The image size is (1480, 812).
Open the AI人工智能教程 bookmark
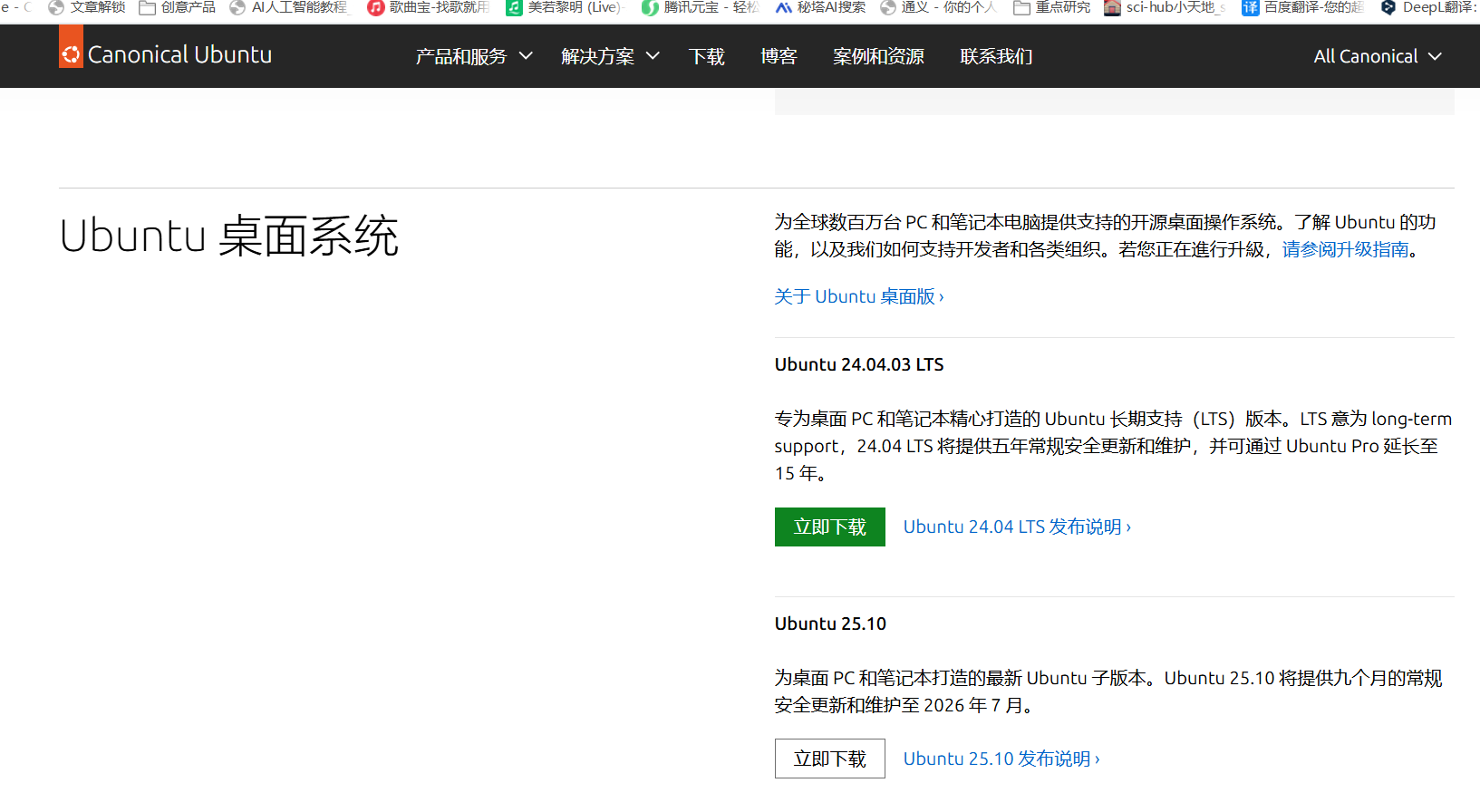[289, 7]
